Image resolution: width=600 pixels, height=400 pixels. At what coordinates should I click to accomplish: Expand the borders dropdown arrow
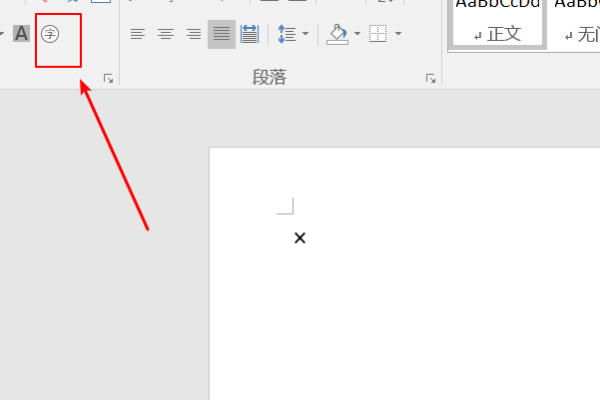pyautogui.click(x=398, y=34)
